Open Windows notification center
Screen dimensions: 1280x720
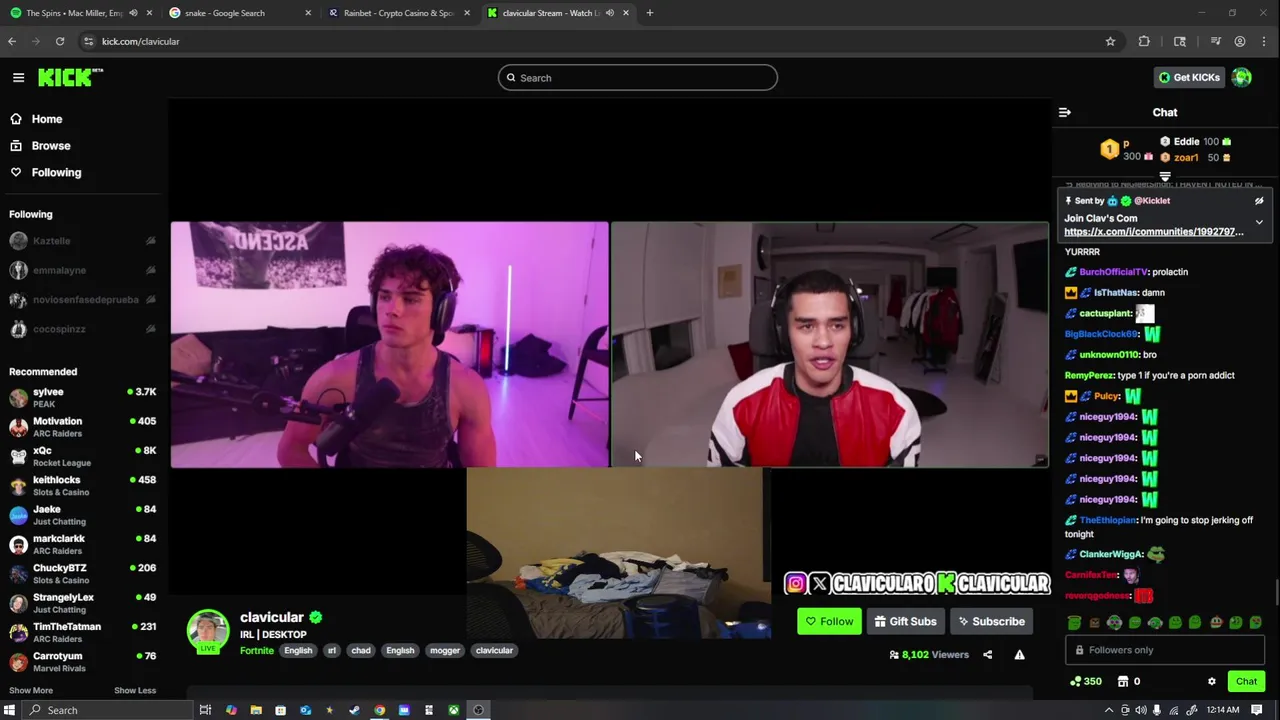[x=1257, y=710]
